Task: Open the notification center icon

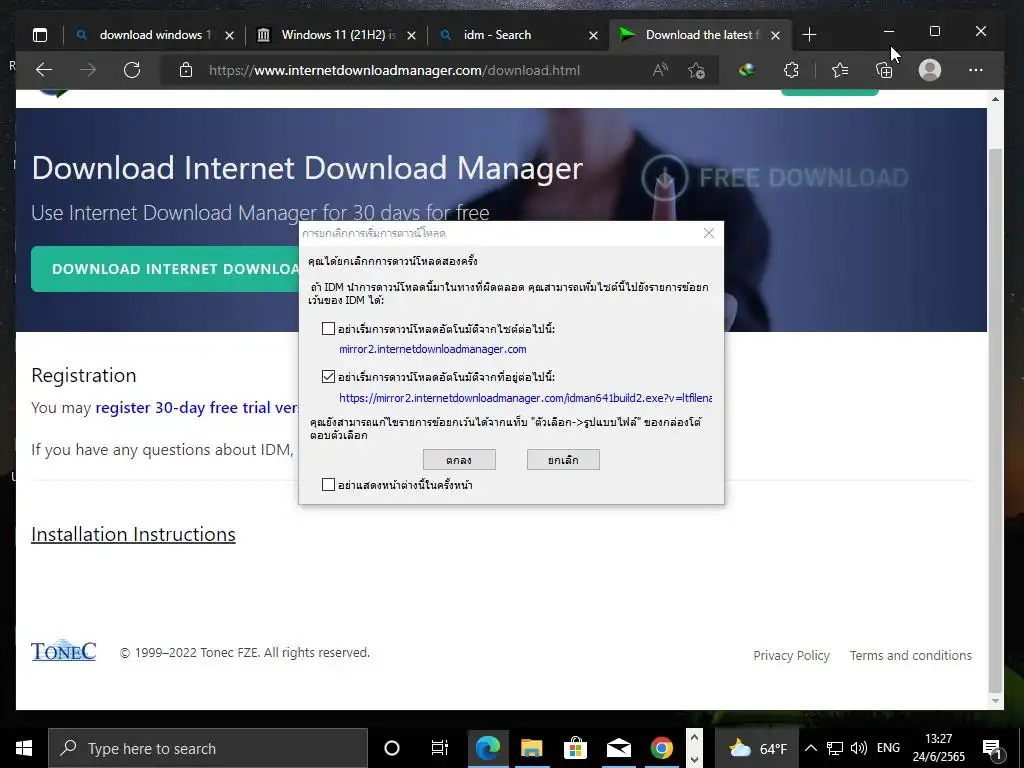Action: point(992,749)
